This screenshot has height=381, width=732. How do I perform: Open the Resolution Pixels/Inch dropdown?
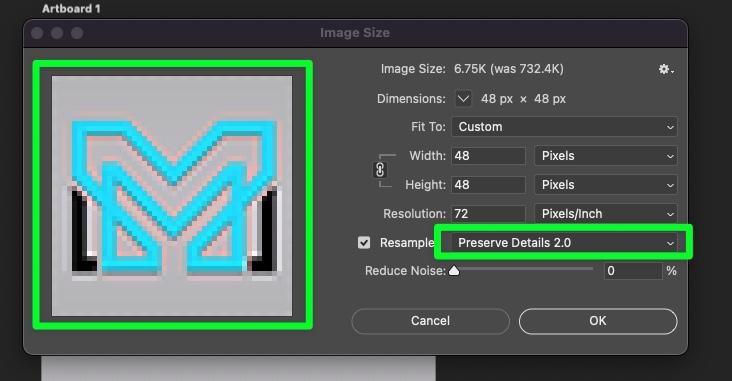coord(605,213)
